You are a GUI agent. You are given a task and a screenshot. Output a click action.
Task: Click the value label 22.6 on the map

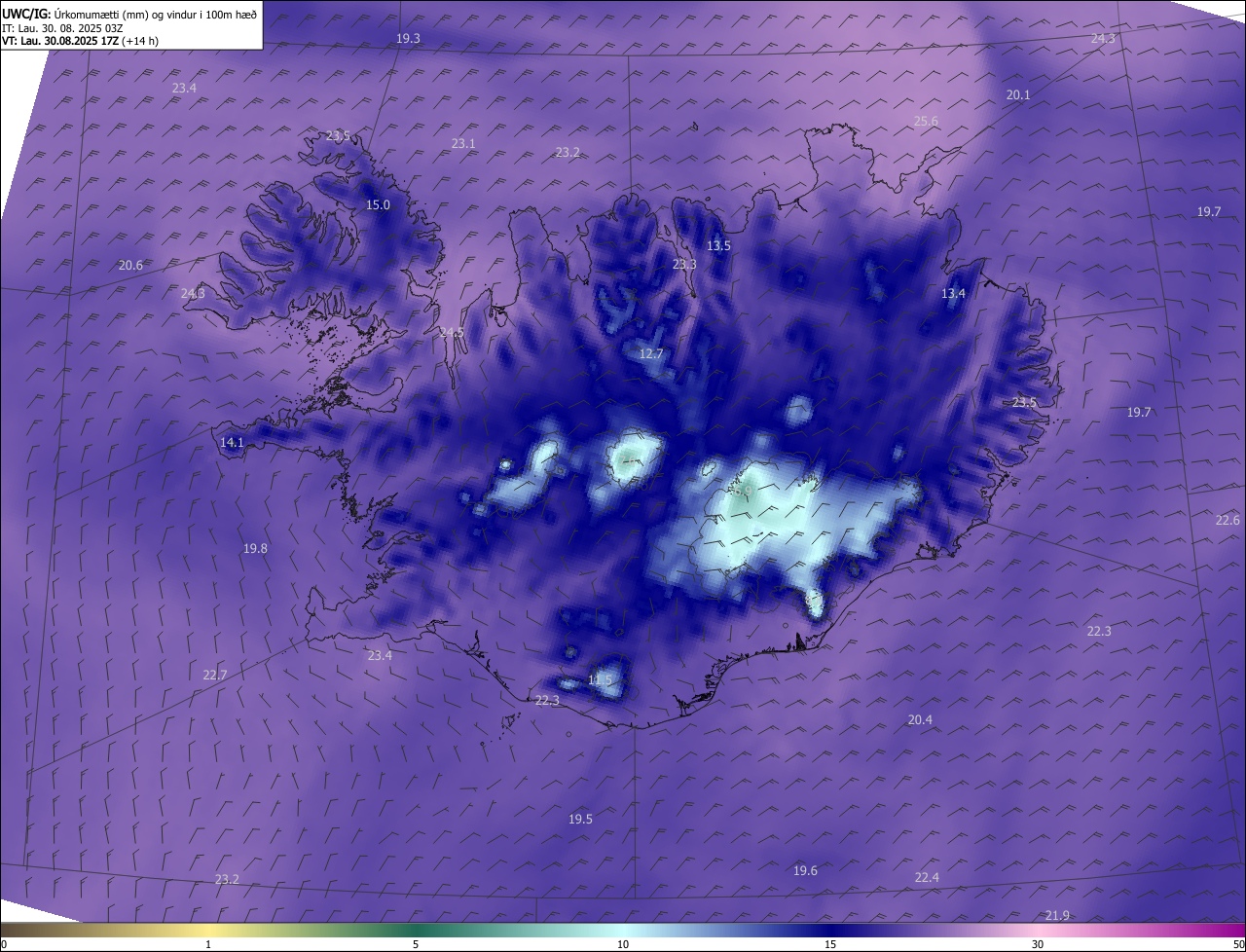click(x=1228, y=520)
